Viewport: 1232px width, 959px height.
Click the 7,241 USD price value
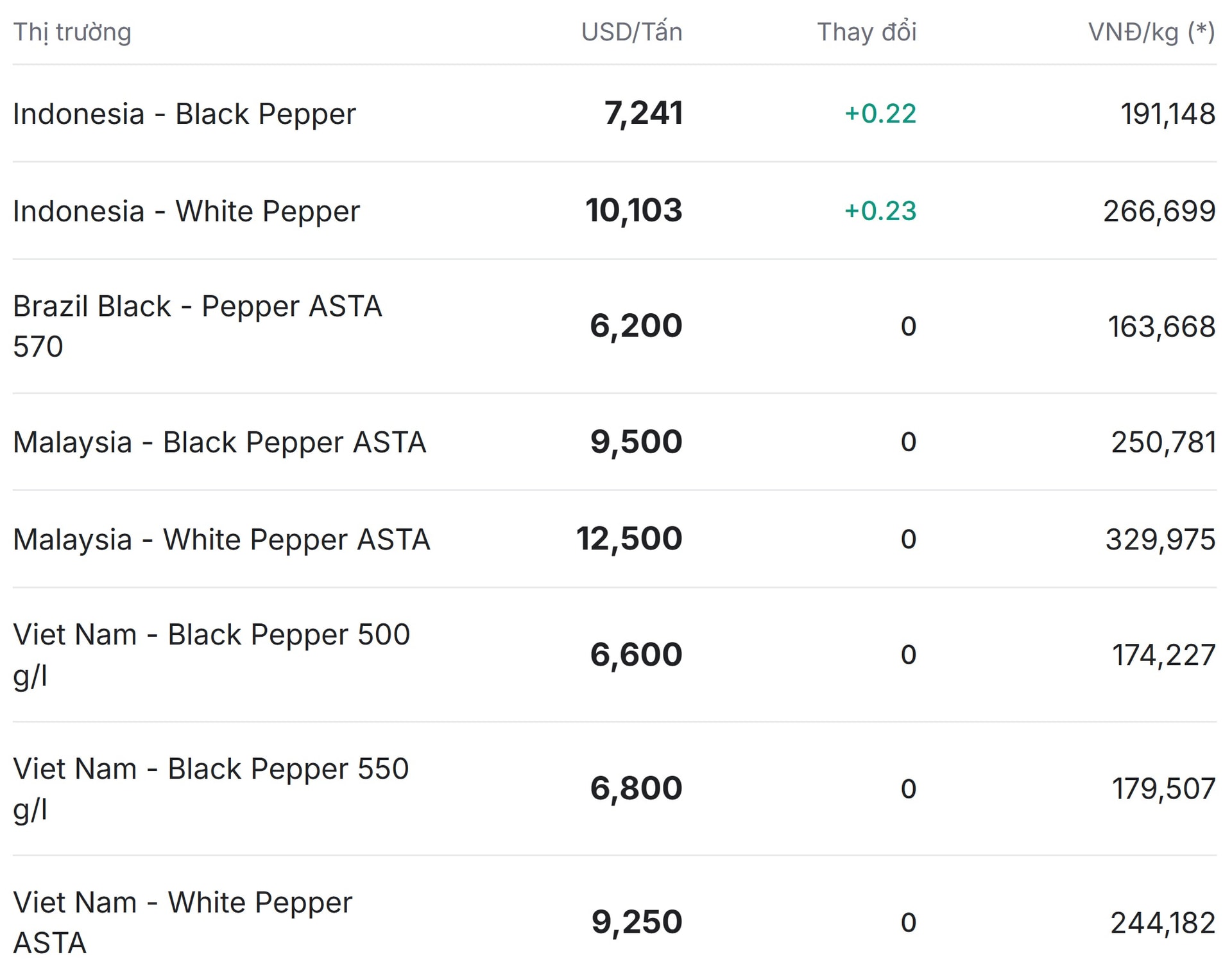tap(643, 114)
